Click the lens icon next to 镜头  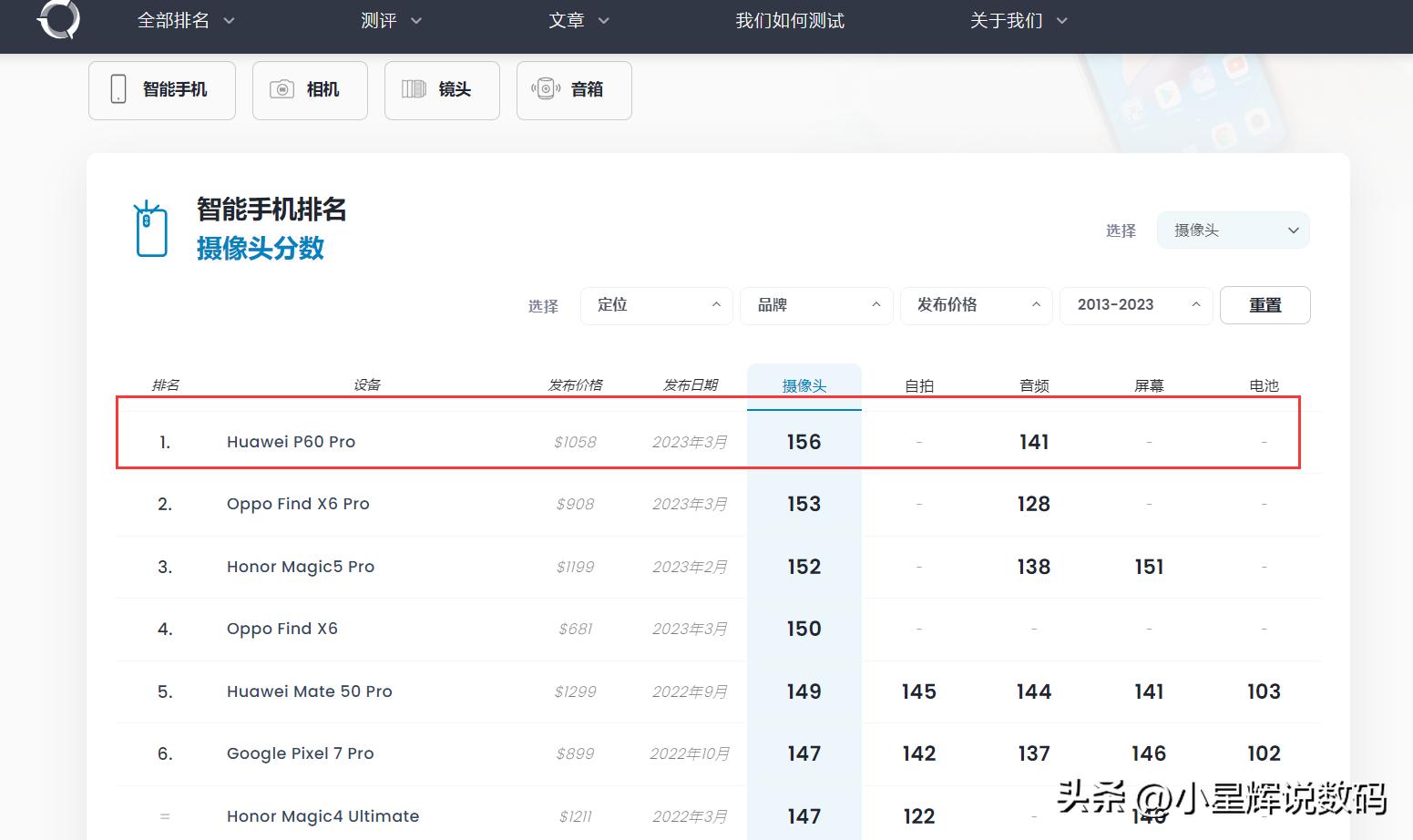415,89
